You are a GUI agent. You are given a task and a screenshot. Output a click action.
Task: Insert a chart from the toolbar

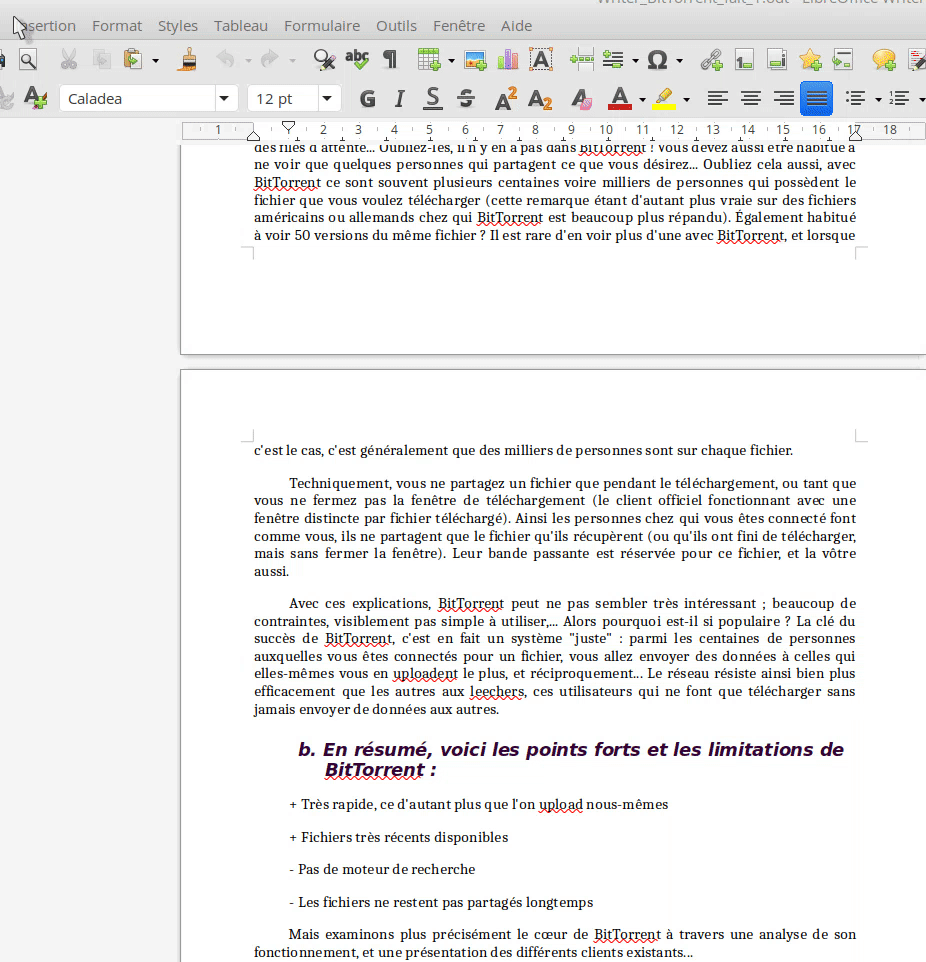coord(508,60)
